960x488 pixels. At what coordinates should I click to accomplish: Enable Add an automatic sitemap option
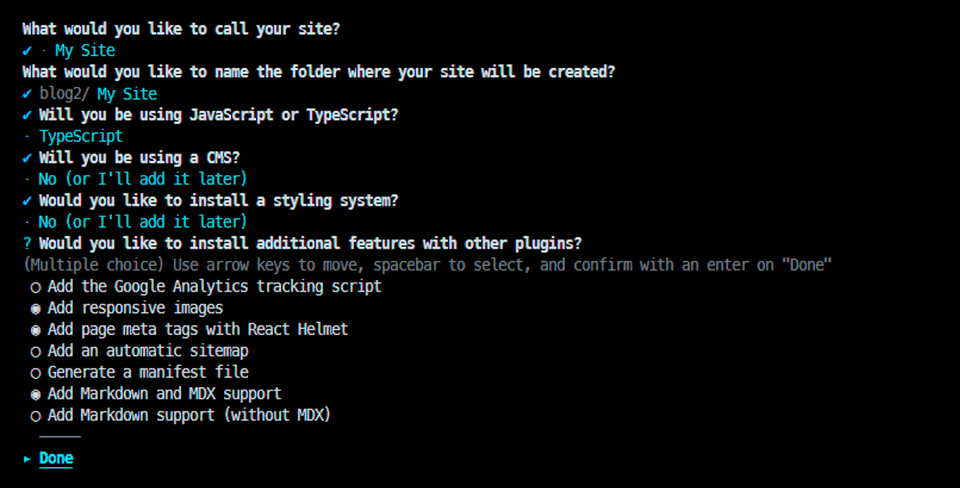click(140, 351)
